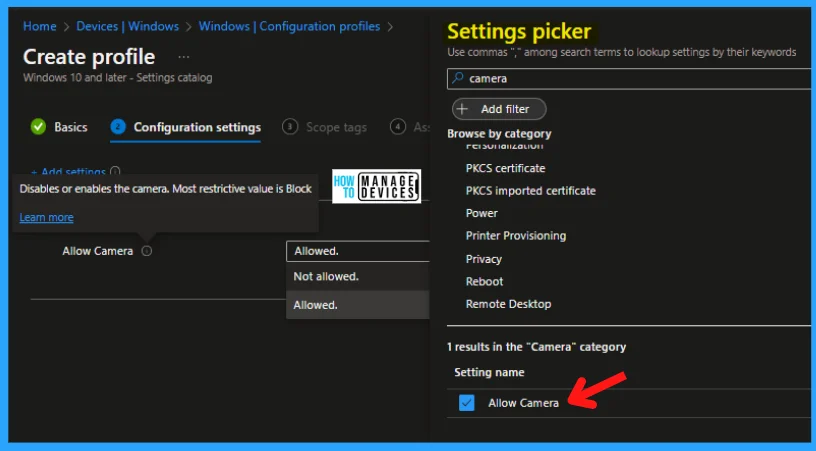Click the Scope tags step 3 circle
Image resolution: width=816 pixels, height=451 pixels.
click(x=290, y=126)
